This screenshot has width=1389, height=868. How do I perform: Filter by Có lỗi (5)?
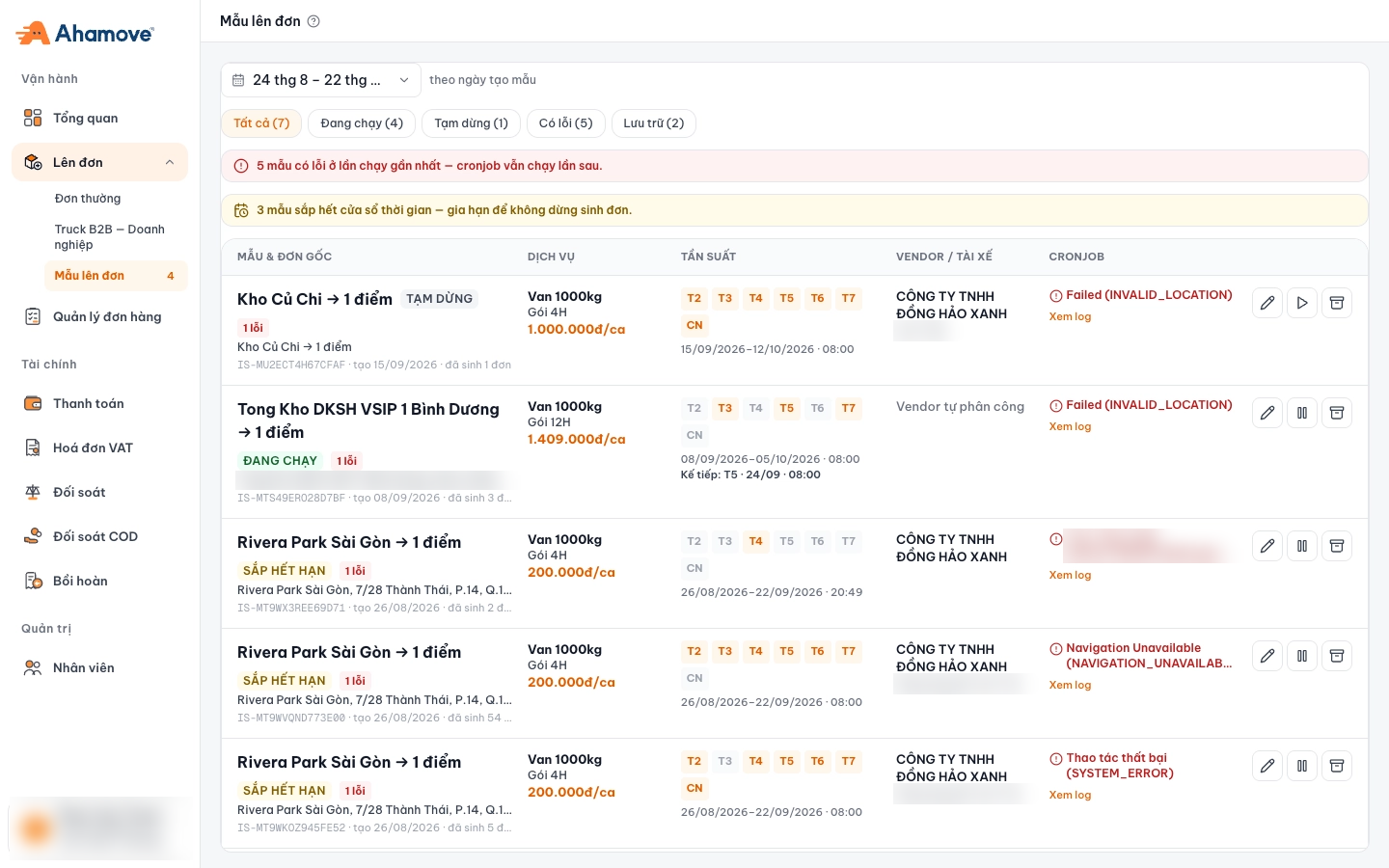[x=565, y=123]
